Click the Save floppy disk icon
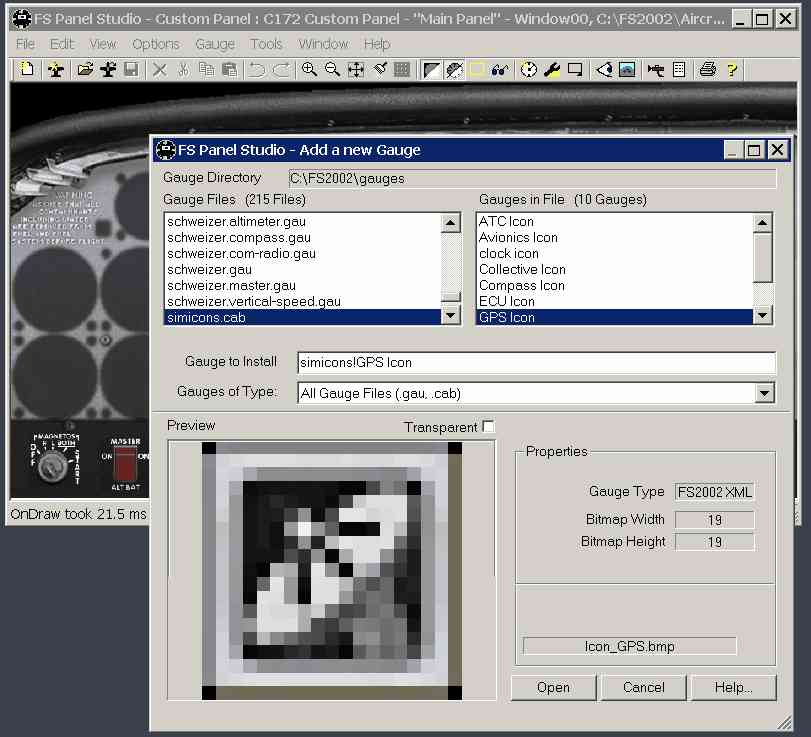Image resolution: width=811 pixels, height=737 pixels. tap(131, 69)
